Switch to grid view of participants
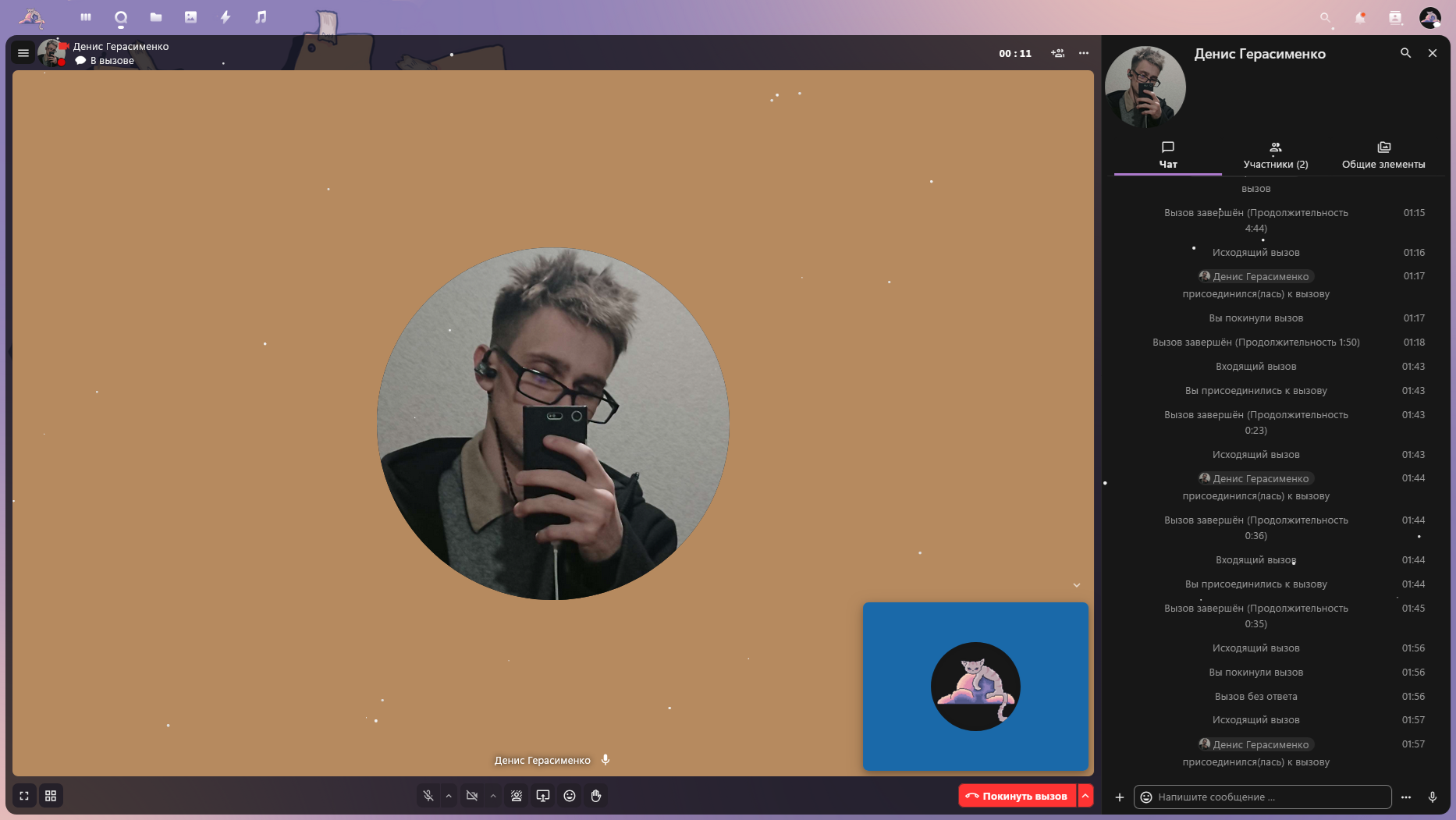The width and height of the screenshot is (1456, 820). click(x=51, y=796)
